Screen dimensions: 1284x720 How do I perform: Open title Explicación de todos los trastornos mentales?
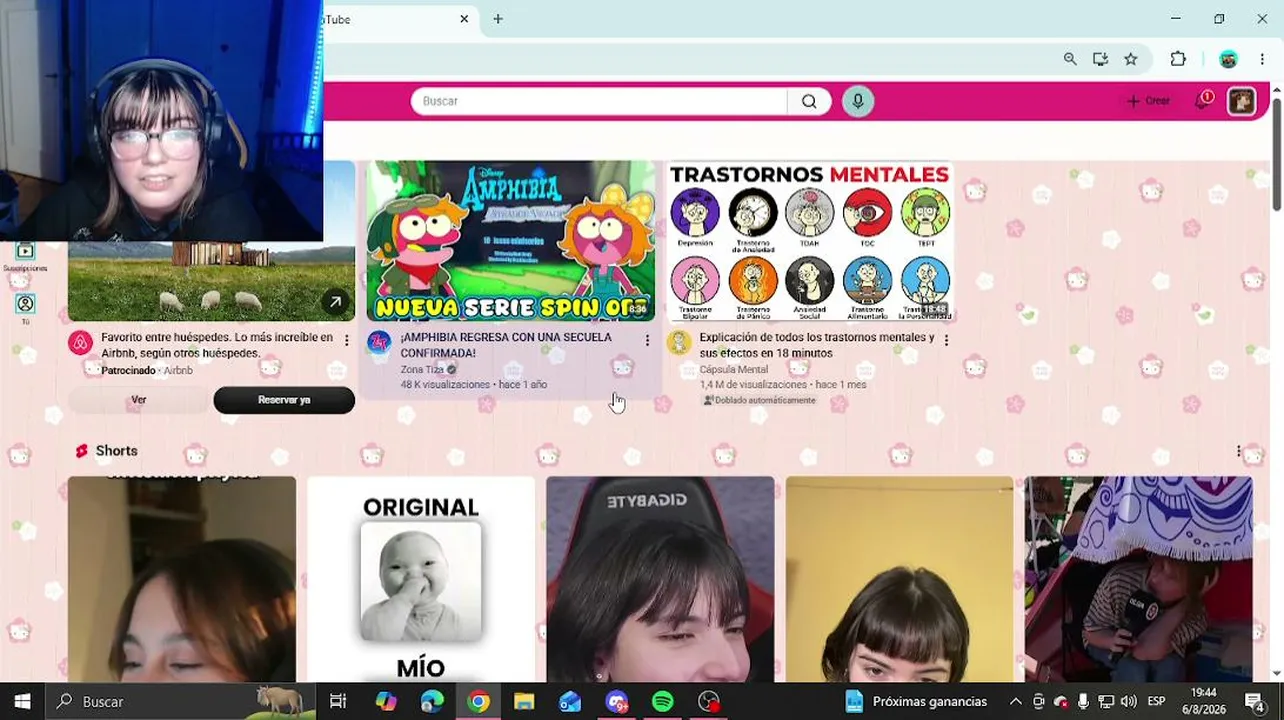(817, 345)
